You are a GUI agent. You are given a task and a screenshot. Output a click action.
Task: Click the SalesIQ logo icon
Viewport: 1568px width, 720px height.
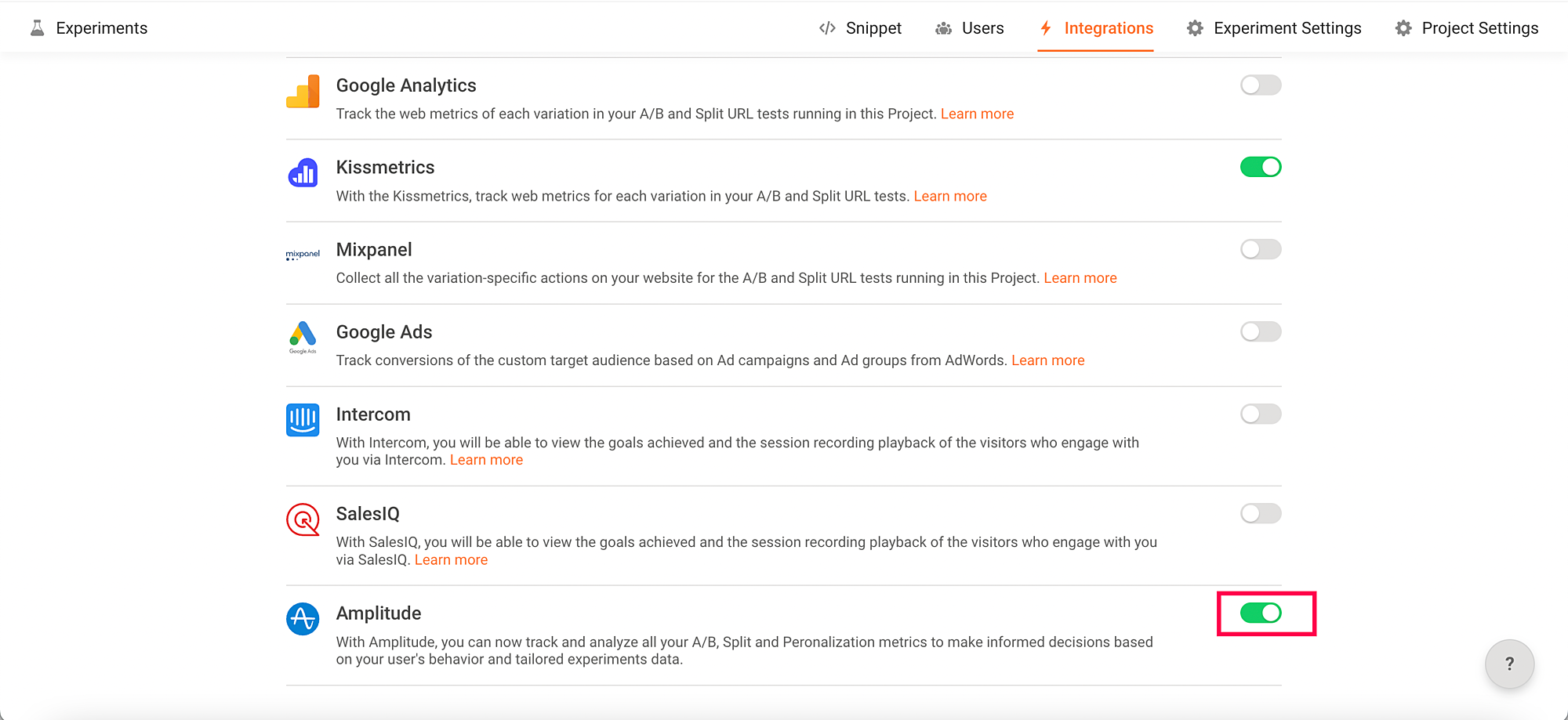click(x=303, y=519)
